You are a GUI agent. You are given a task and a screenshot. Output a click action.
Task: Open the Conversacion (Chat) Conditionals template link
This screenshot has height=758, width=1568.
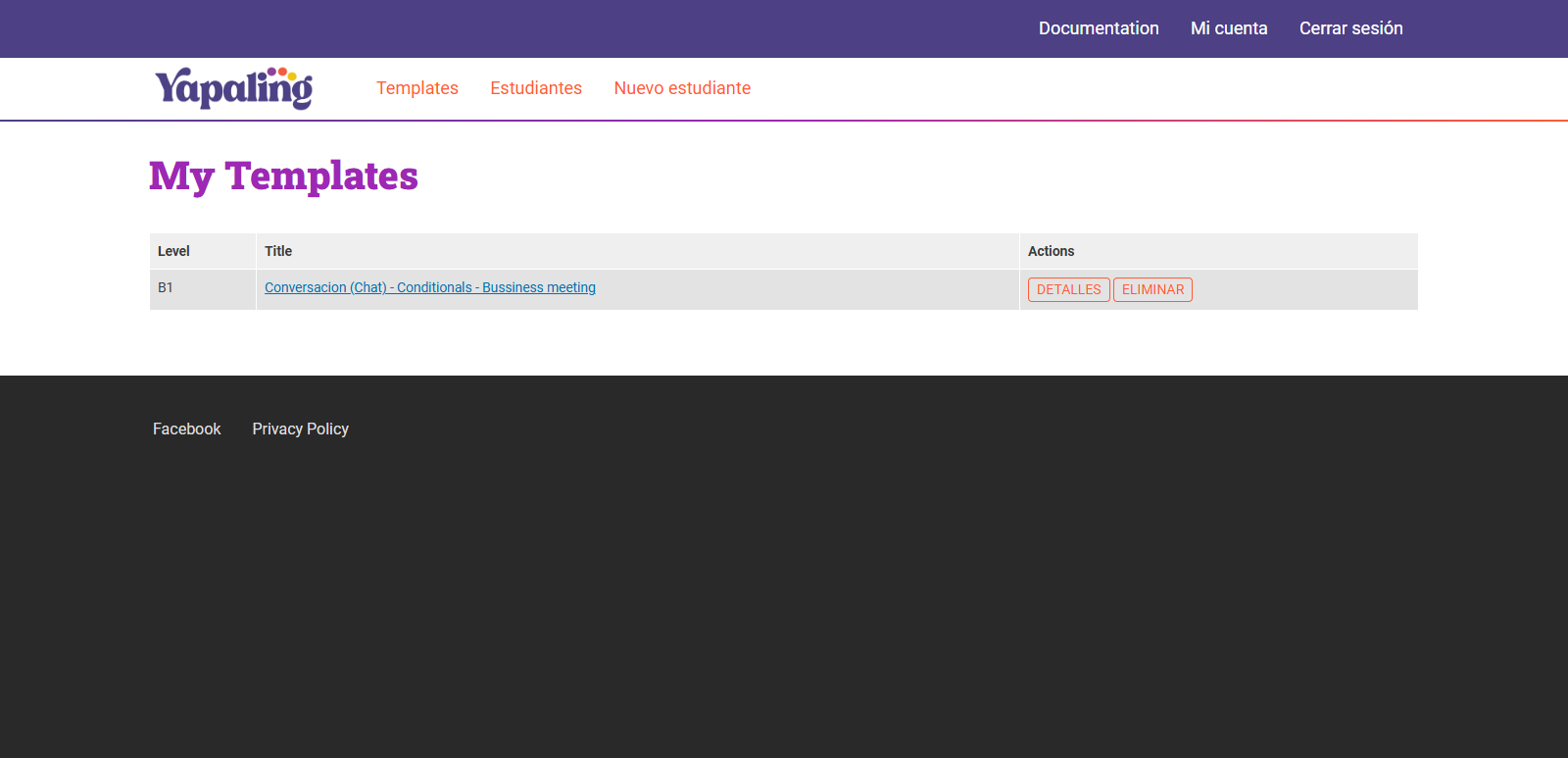click(x=430, y=287)
